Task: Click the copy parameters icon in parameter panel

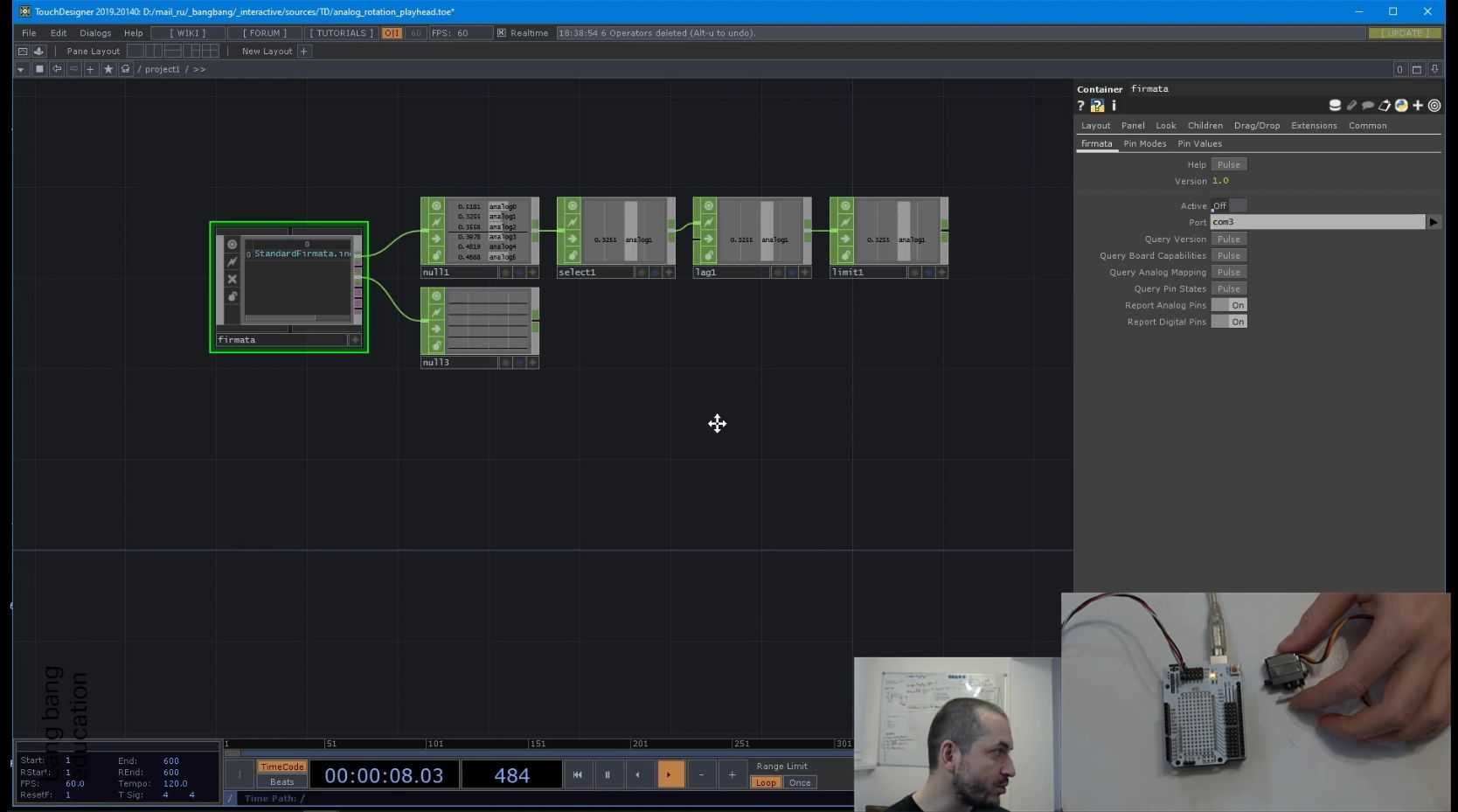Action: (1385, 106)
